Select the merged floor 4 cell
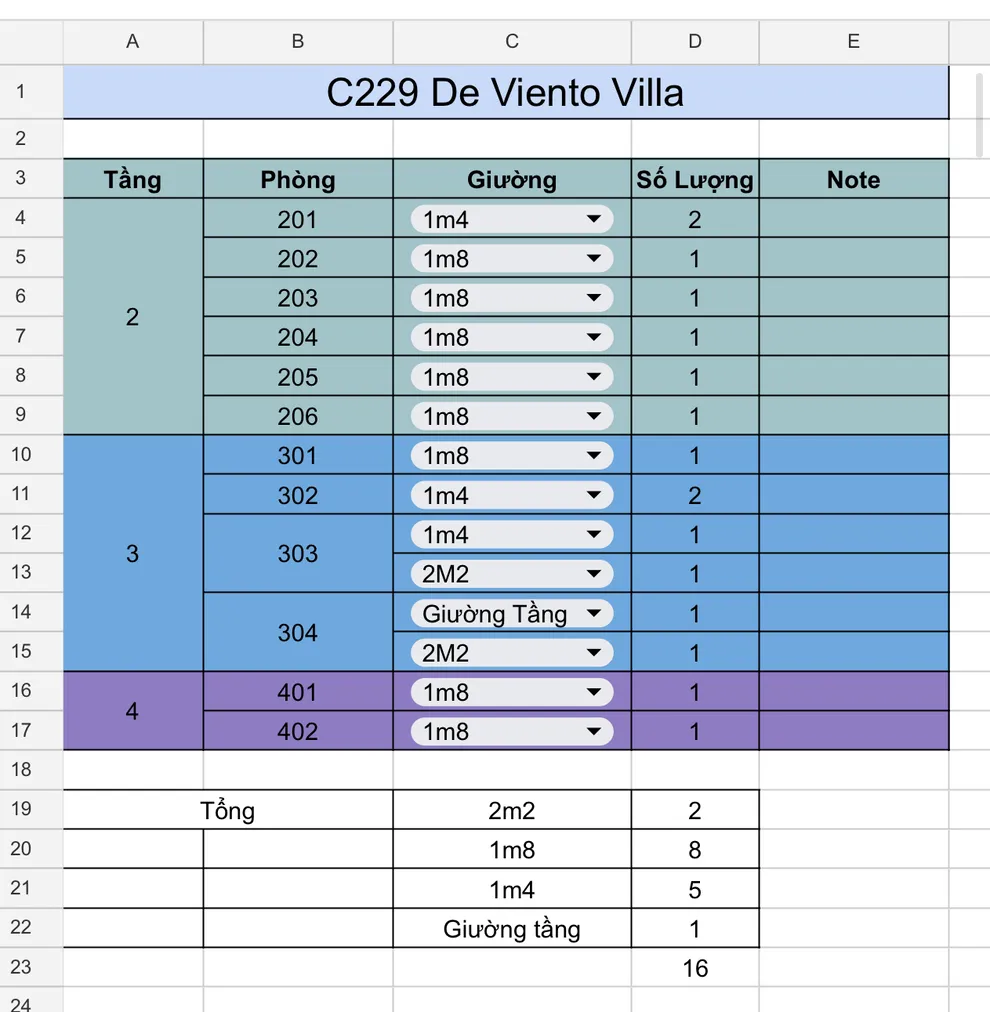The image size is (990, 1012). click(x=133, y=712)
